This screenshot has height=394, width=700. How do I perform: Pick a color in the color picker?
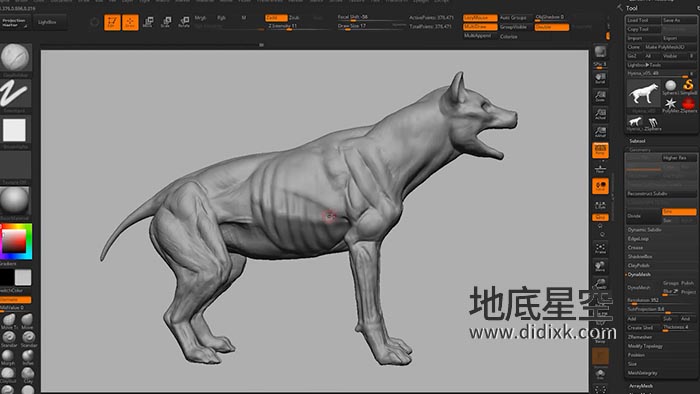point(16,241)
